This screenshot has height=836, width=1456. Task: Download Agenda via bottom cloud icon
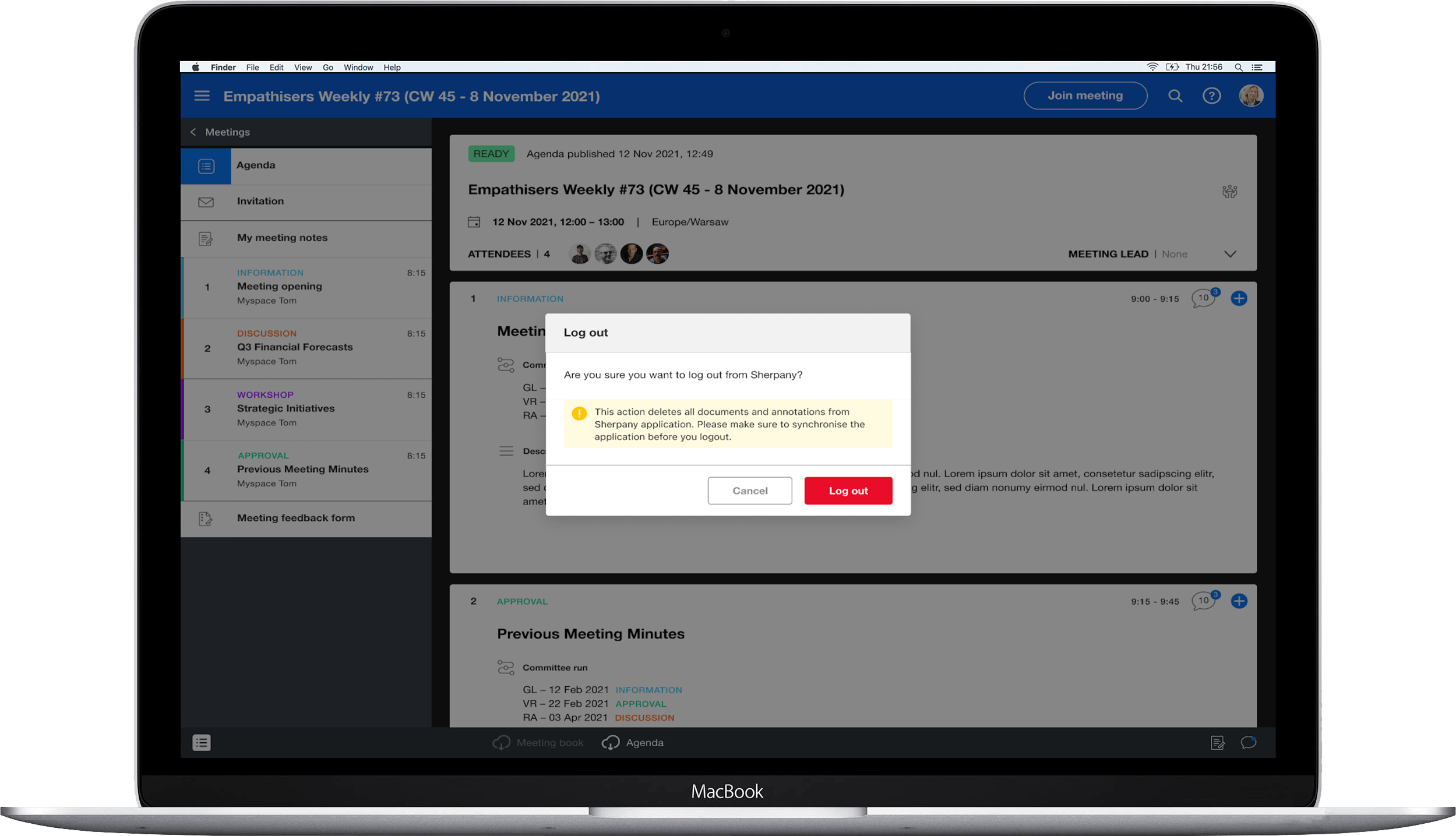pos(610,743)
